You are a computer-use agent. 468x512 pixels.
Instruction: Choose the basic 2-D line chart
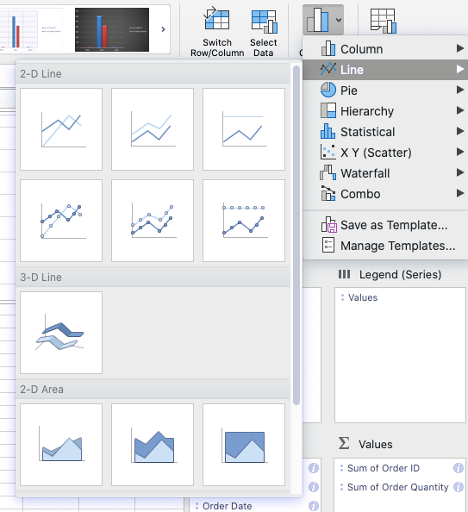[61, 129]
